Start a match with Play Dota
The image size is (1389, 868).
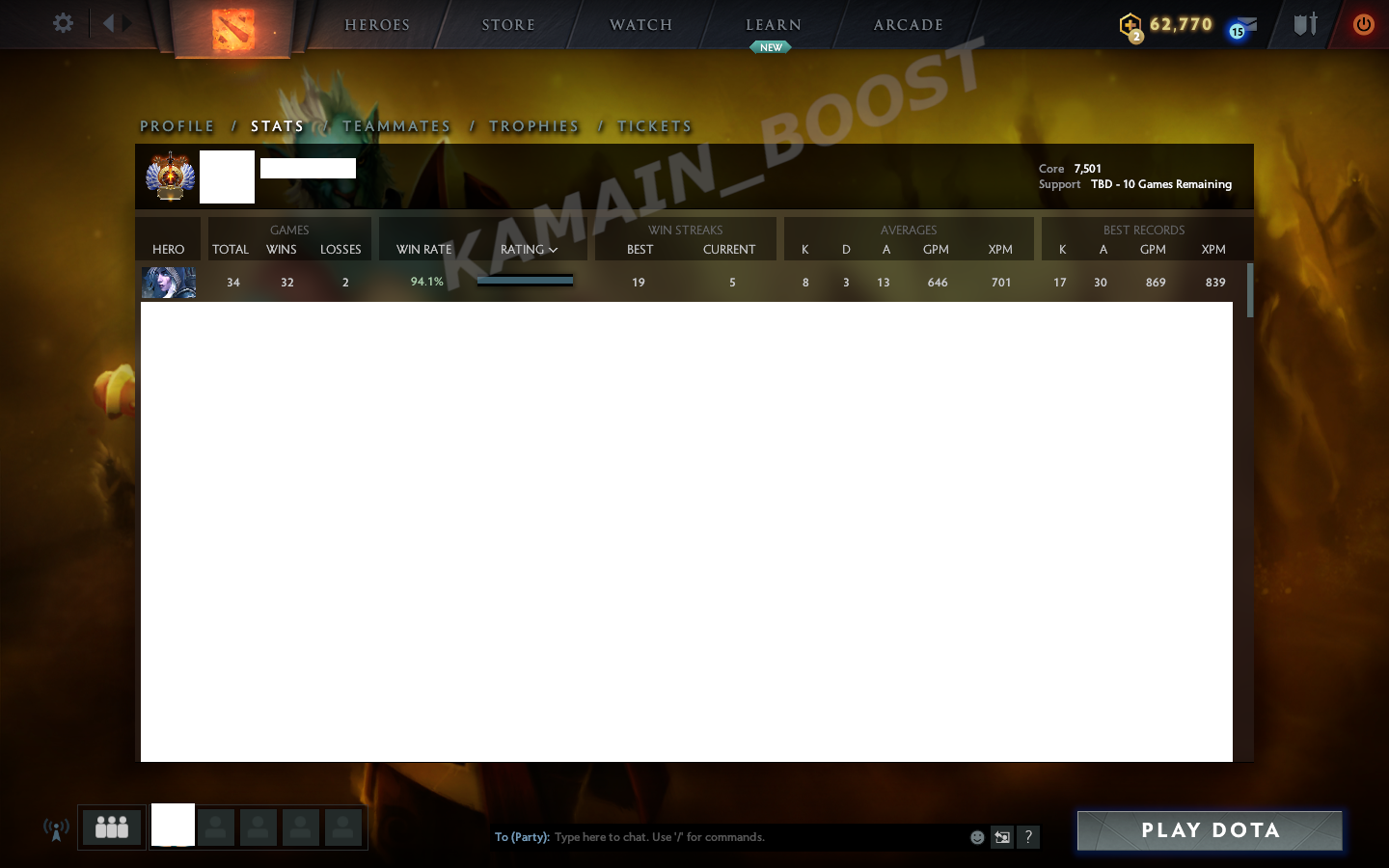pyautogui.click(x=1210, y=830)
